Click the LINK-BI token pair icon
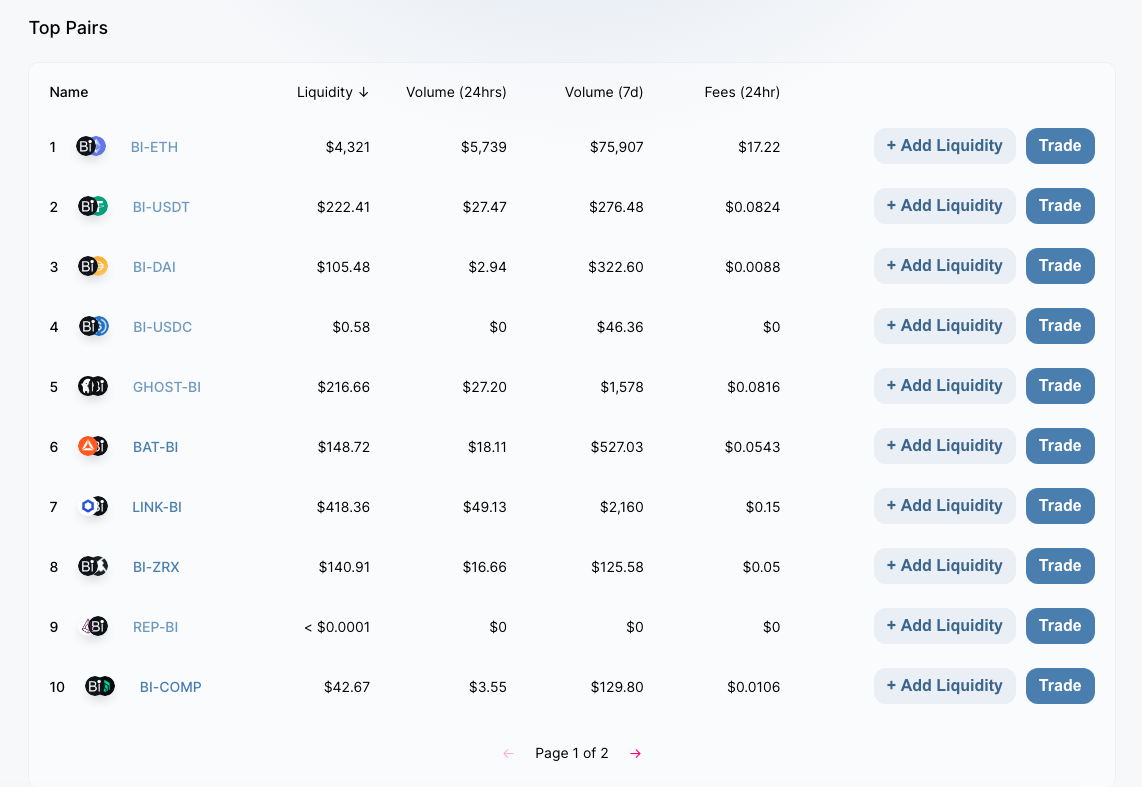 (92, 506)
